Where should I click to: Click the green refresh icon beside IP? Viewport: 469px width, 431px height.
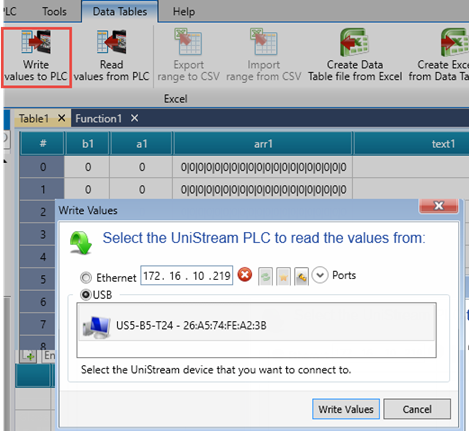coord(265,277)
